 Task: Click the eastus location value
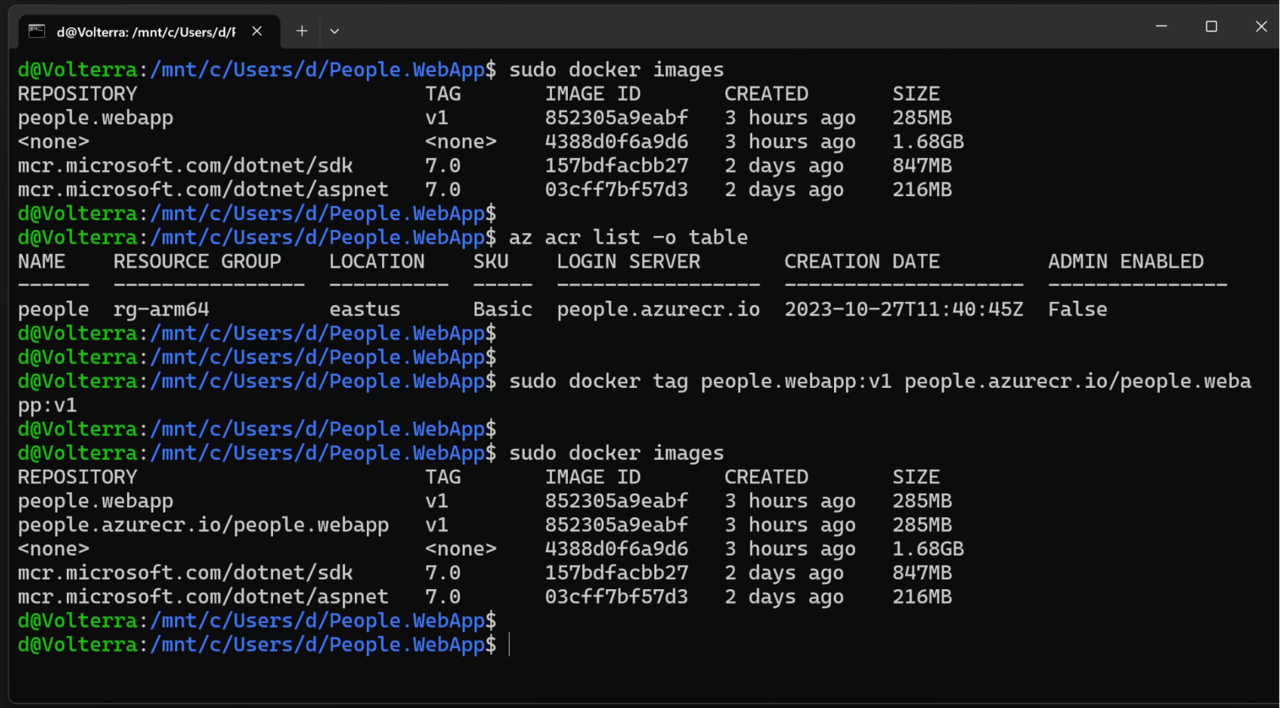pos(364,309)
